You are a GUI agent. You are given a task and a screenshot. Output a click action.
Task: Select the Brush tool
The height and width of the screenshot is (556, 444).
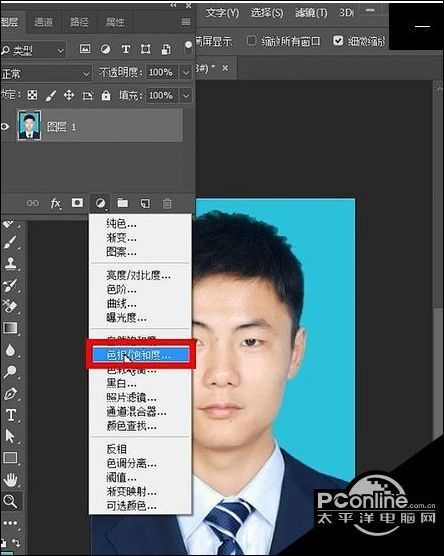pyautogui.click(x=10, y=243)
